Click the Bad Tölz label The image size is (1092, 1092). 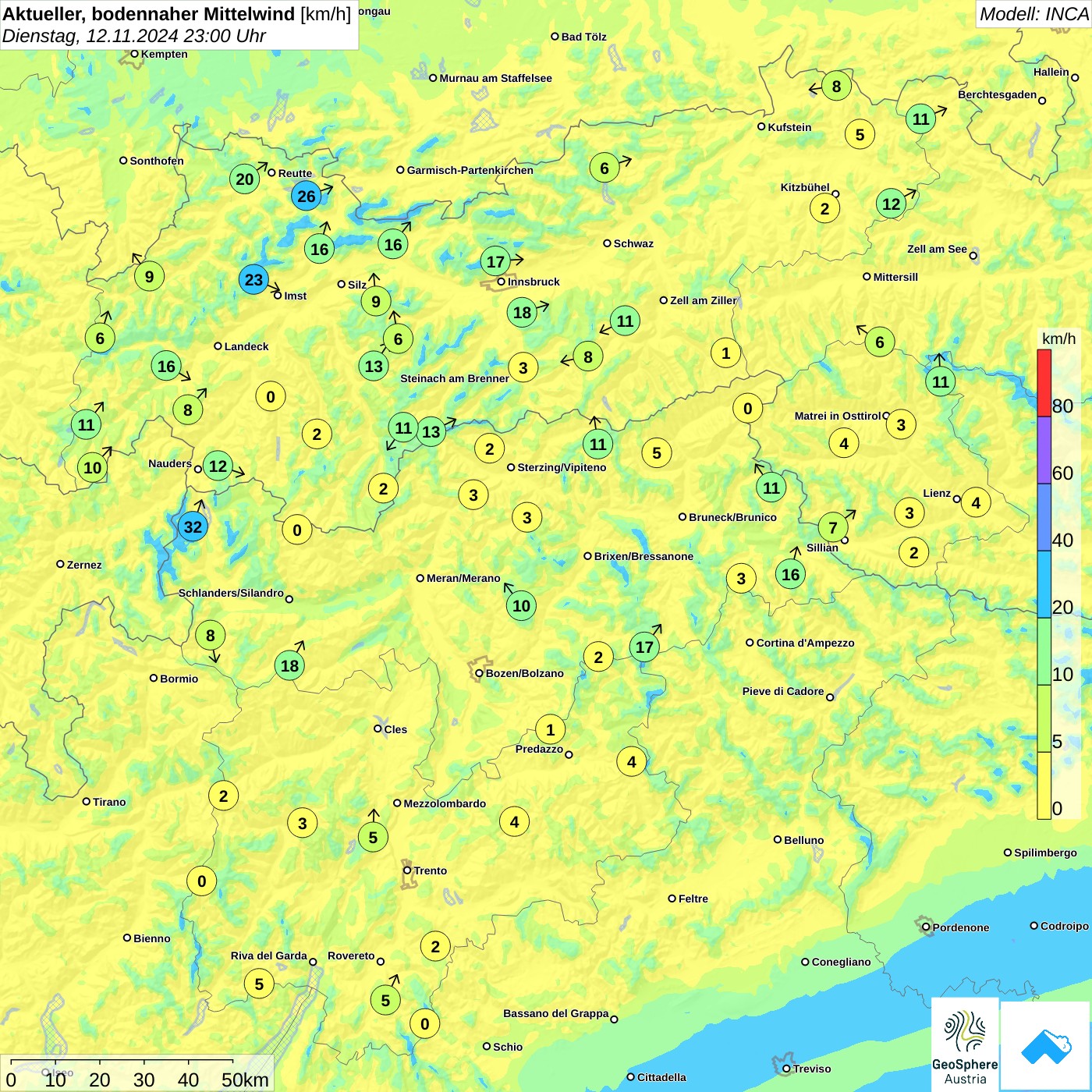tap(583, 37)
